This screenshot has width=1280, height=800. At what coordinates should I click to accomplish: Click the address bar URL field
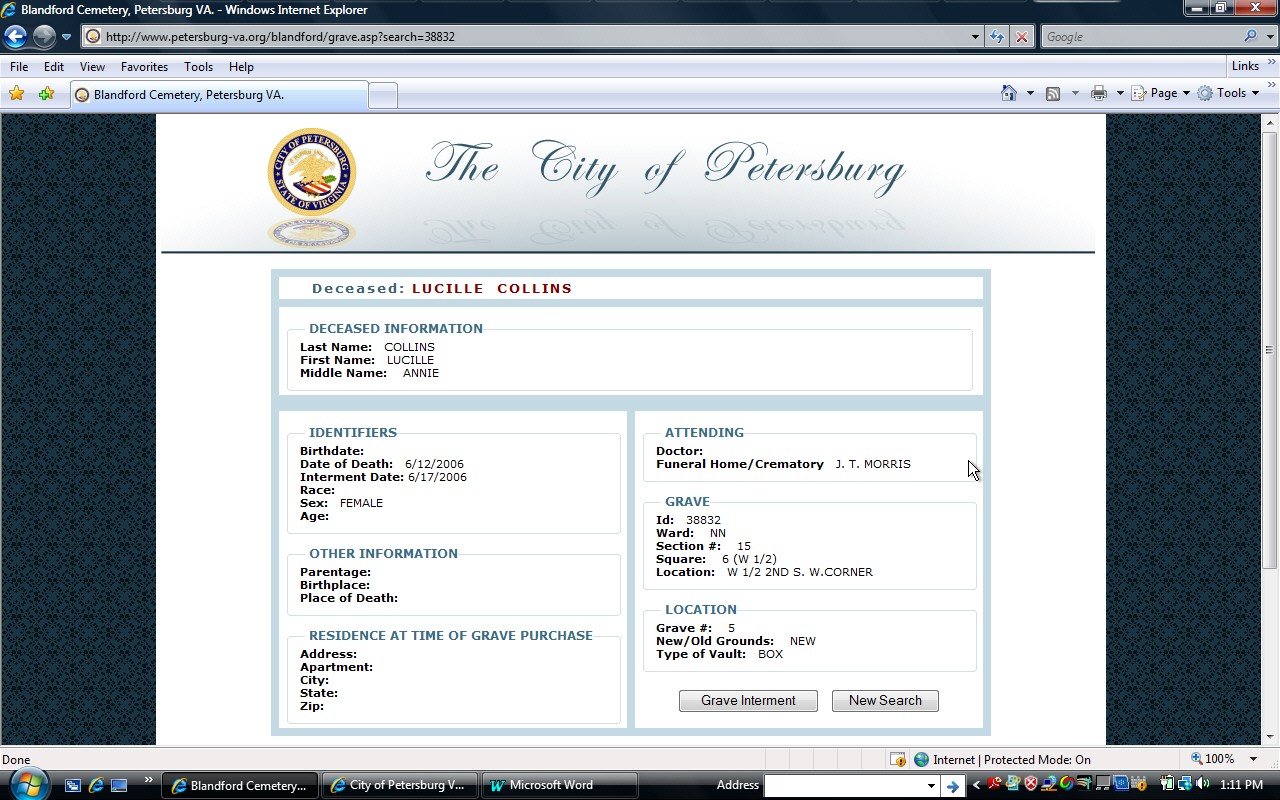point(525,37)
